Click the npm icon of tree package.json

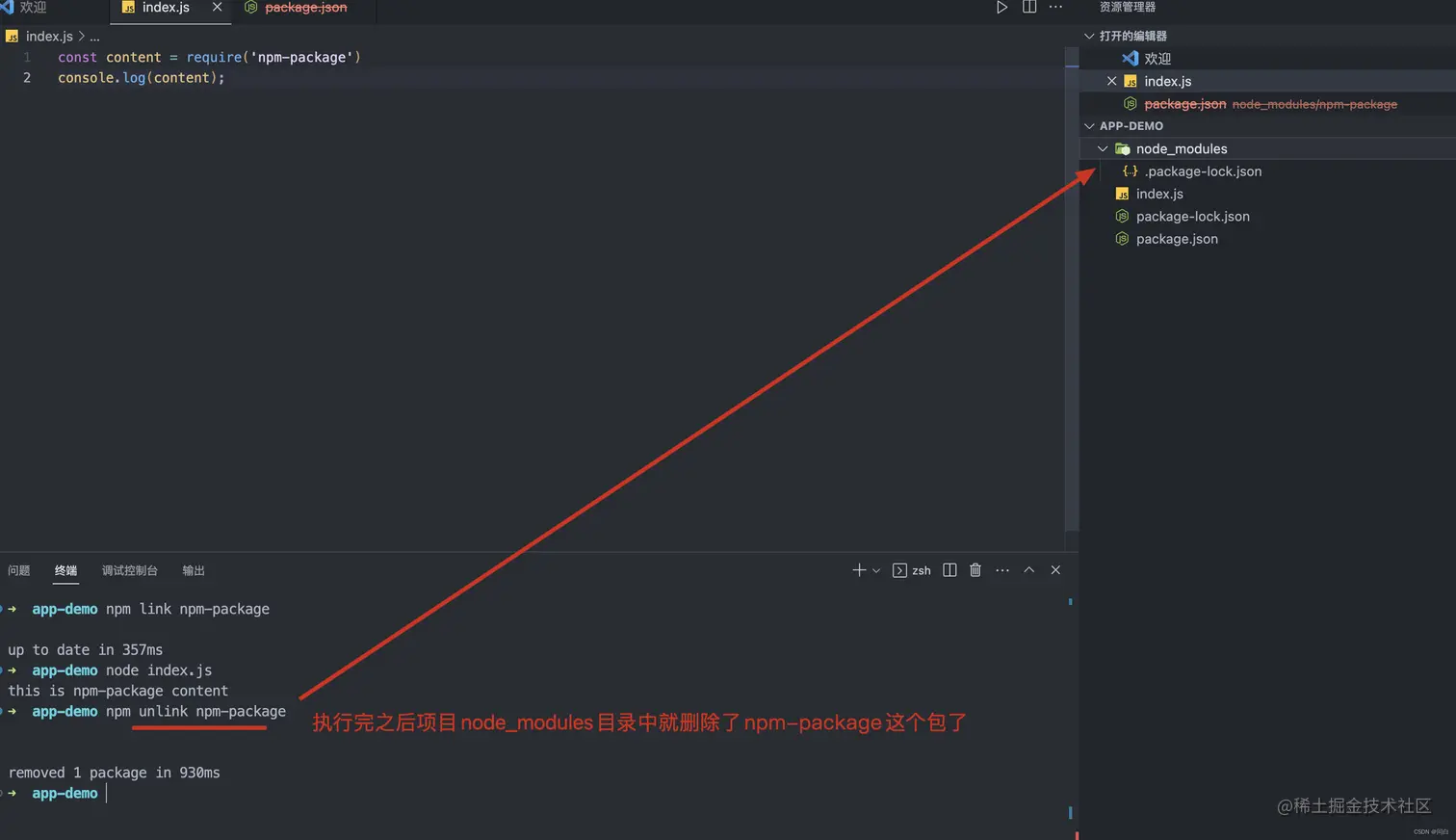point(1122,239)
